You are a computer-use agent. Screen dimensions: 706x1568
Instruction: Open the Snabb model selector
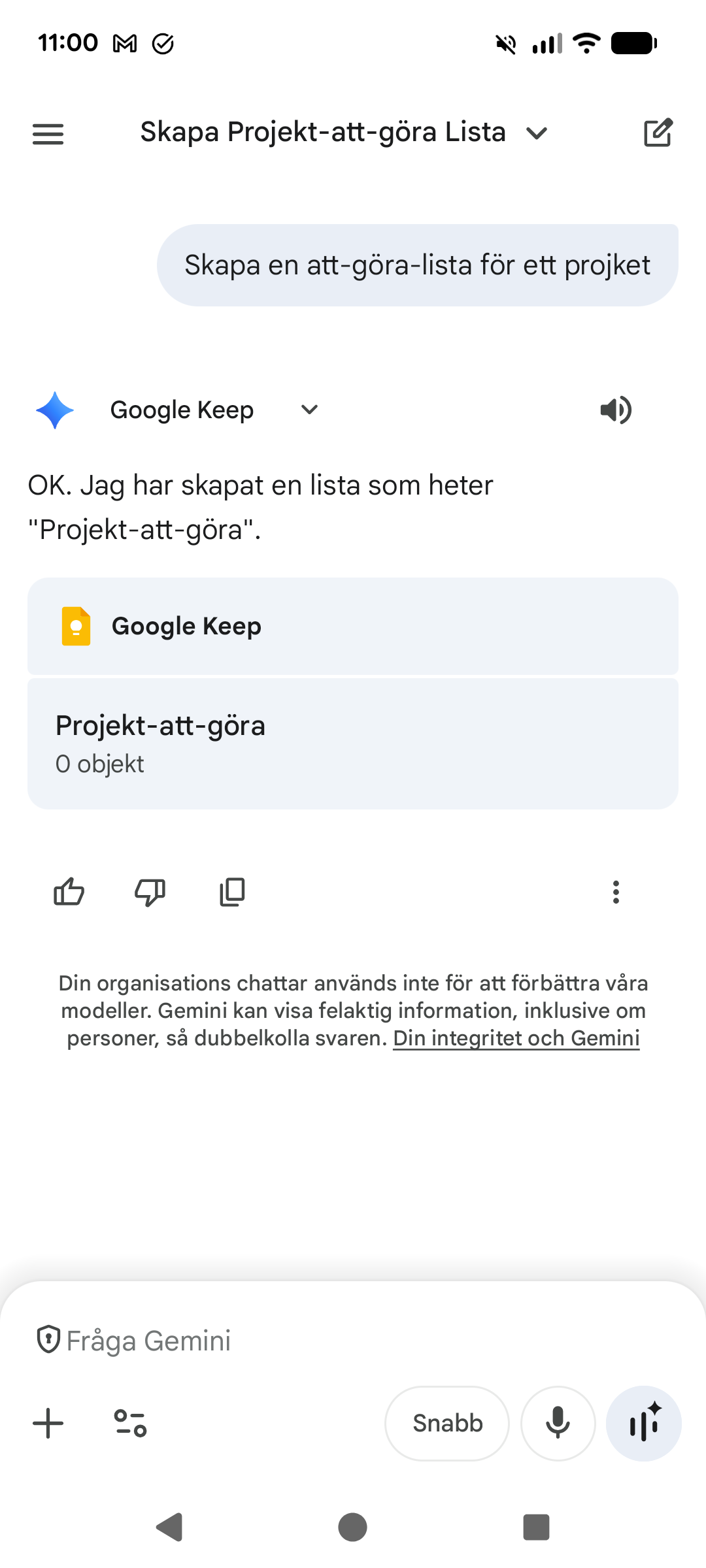point(447,1423)
